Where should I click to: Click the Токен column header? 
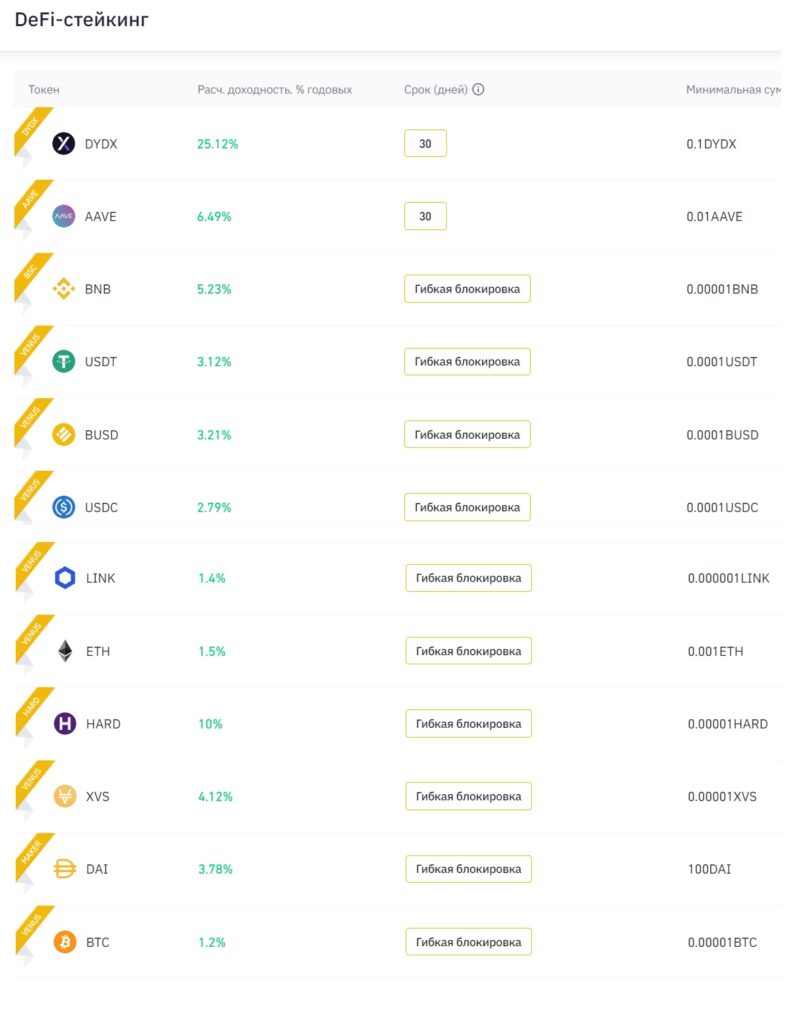point(44,89)
